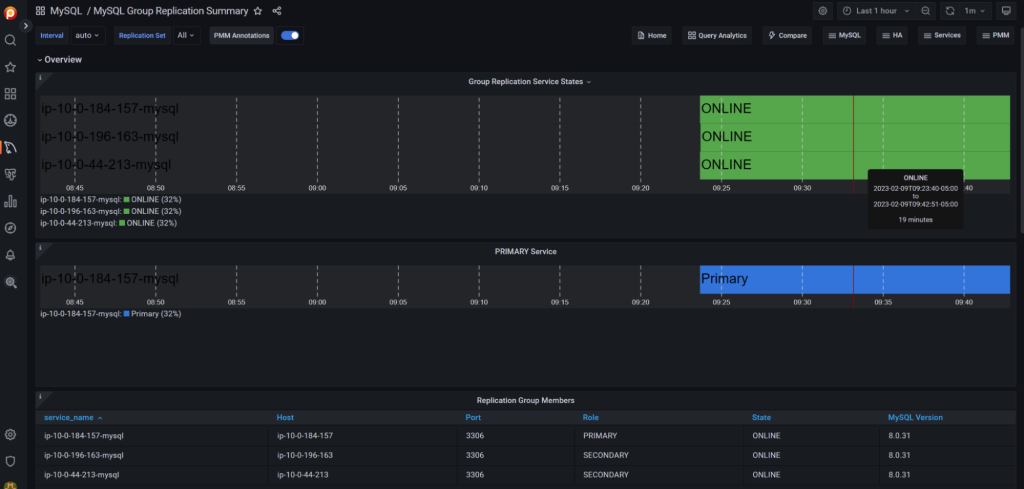Image resolution: width=1024 pixels, height=489 pixels.
Task: Open the Alerting bell icon
Action: (x=10, y=255)
